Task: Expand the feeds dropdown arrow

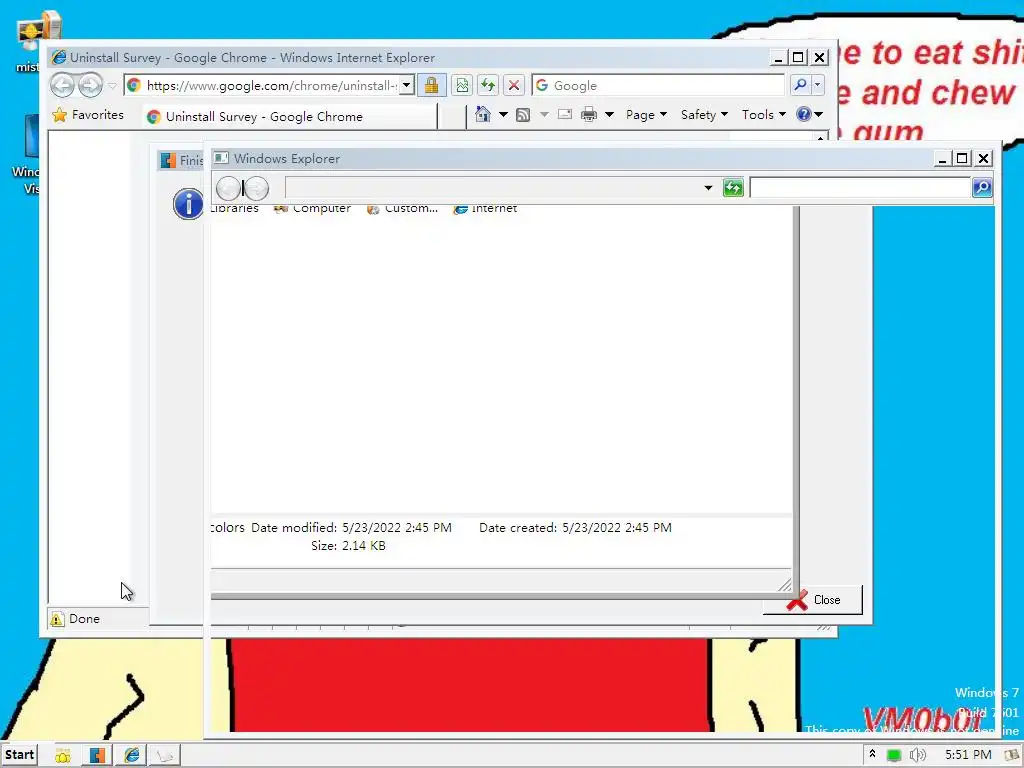Action: pos(544,114)
